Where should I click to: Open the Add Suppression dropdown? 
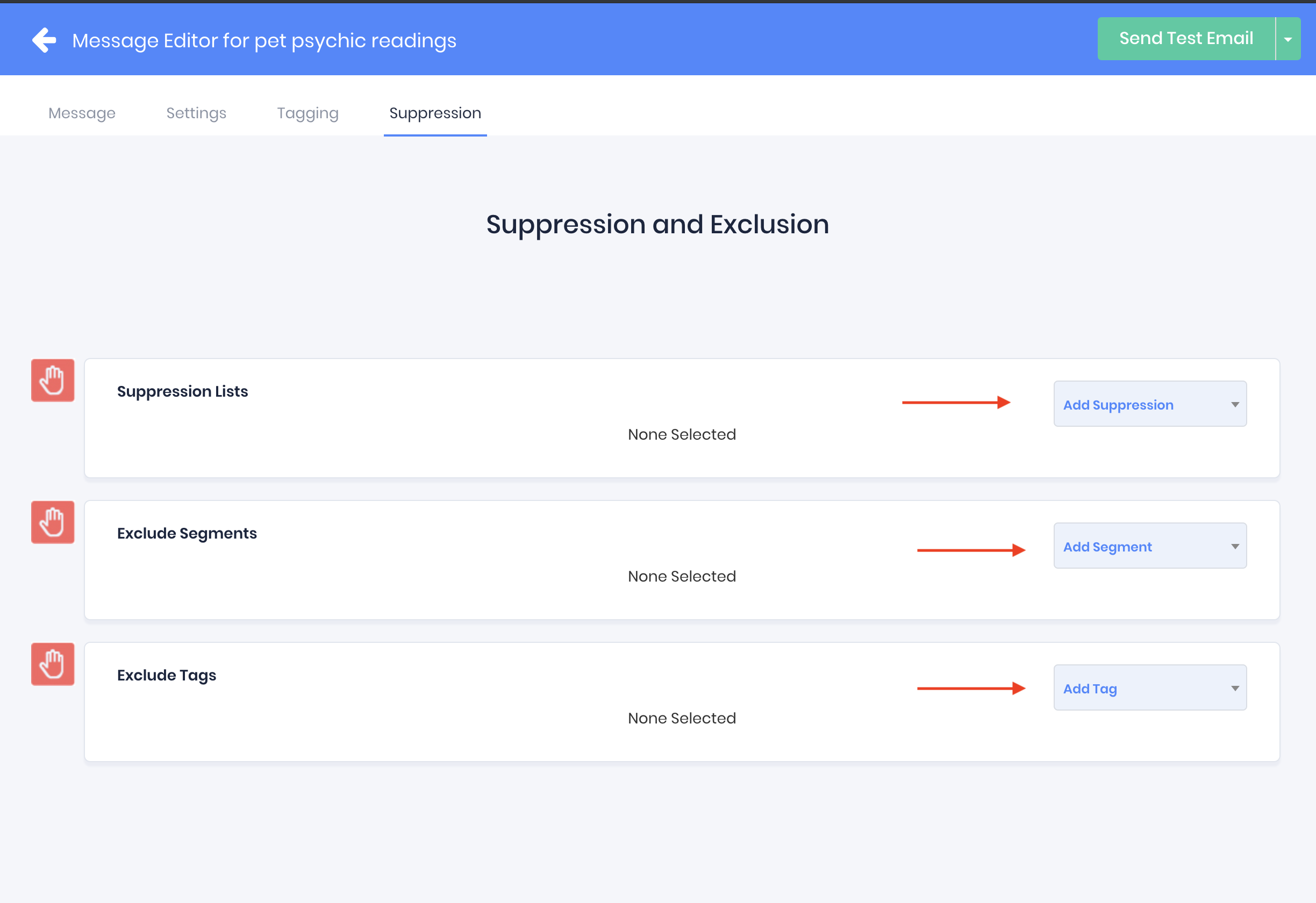click(1149, 404)
